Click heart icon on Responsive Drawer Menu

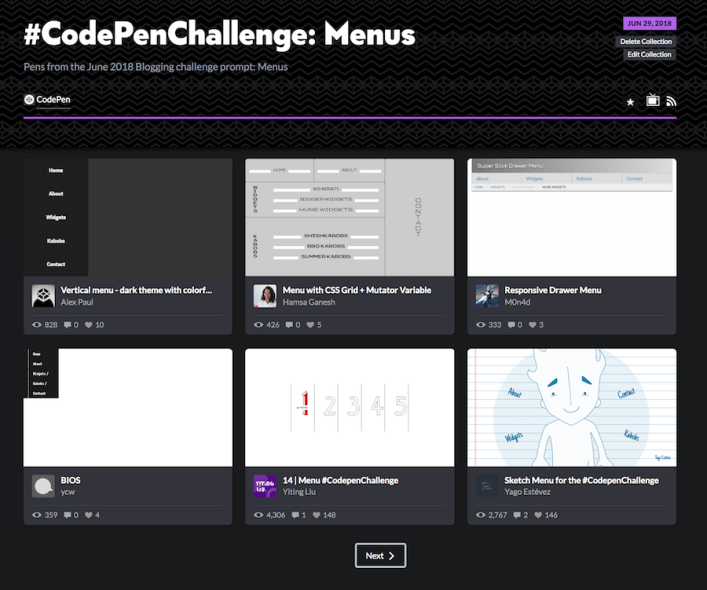click(x=533, y=325)
